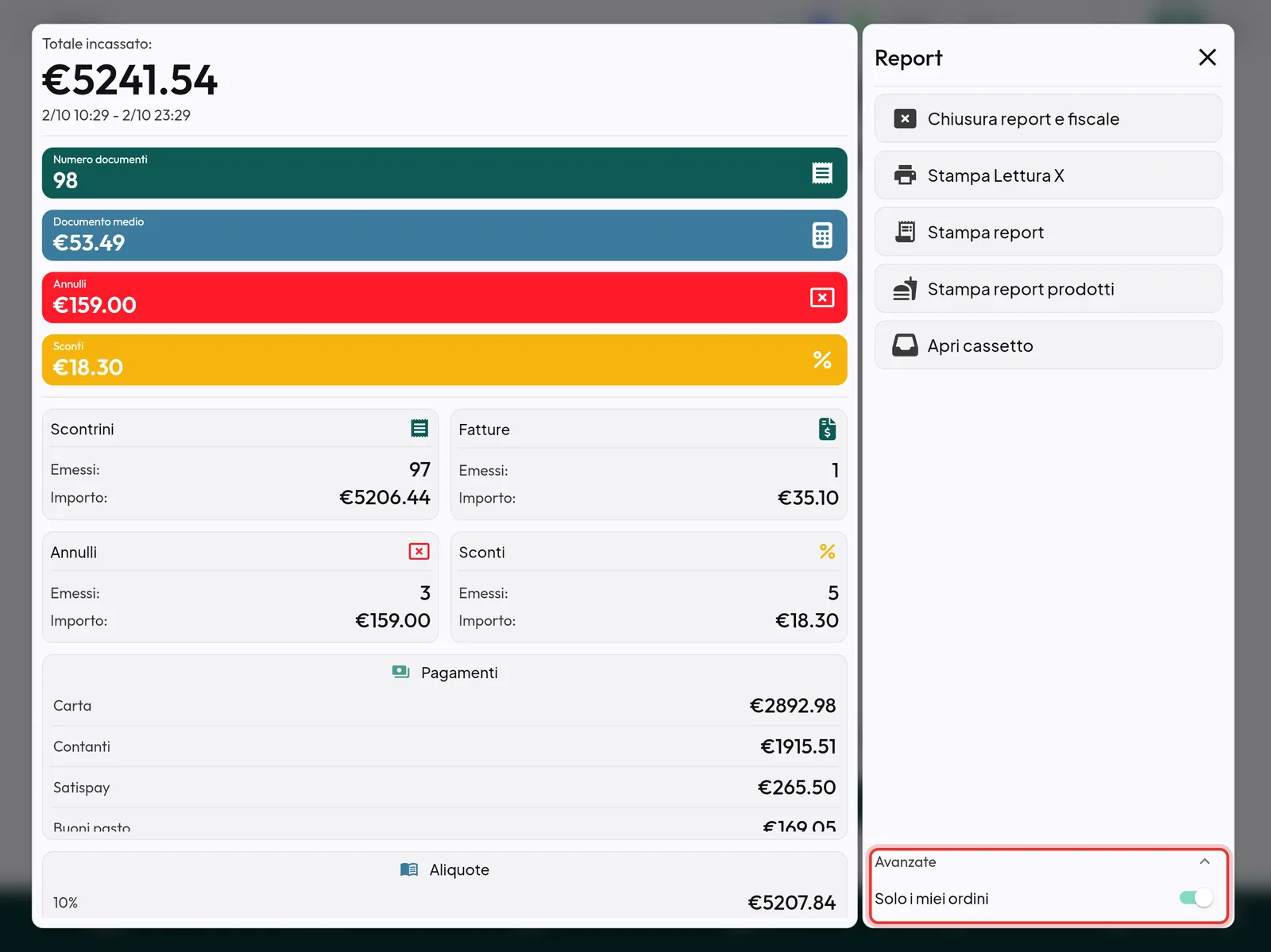This screenshot has width=1271, height=952.
Task: Click the Aliquote book icon
Action: tap(409, 869)
